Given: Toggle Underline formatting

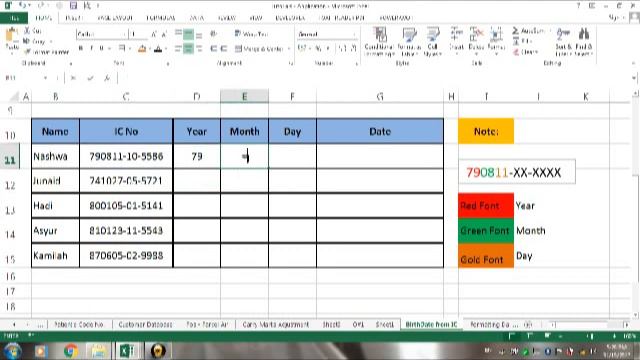Looking at the screenshot, I should tap(101, 49).
